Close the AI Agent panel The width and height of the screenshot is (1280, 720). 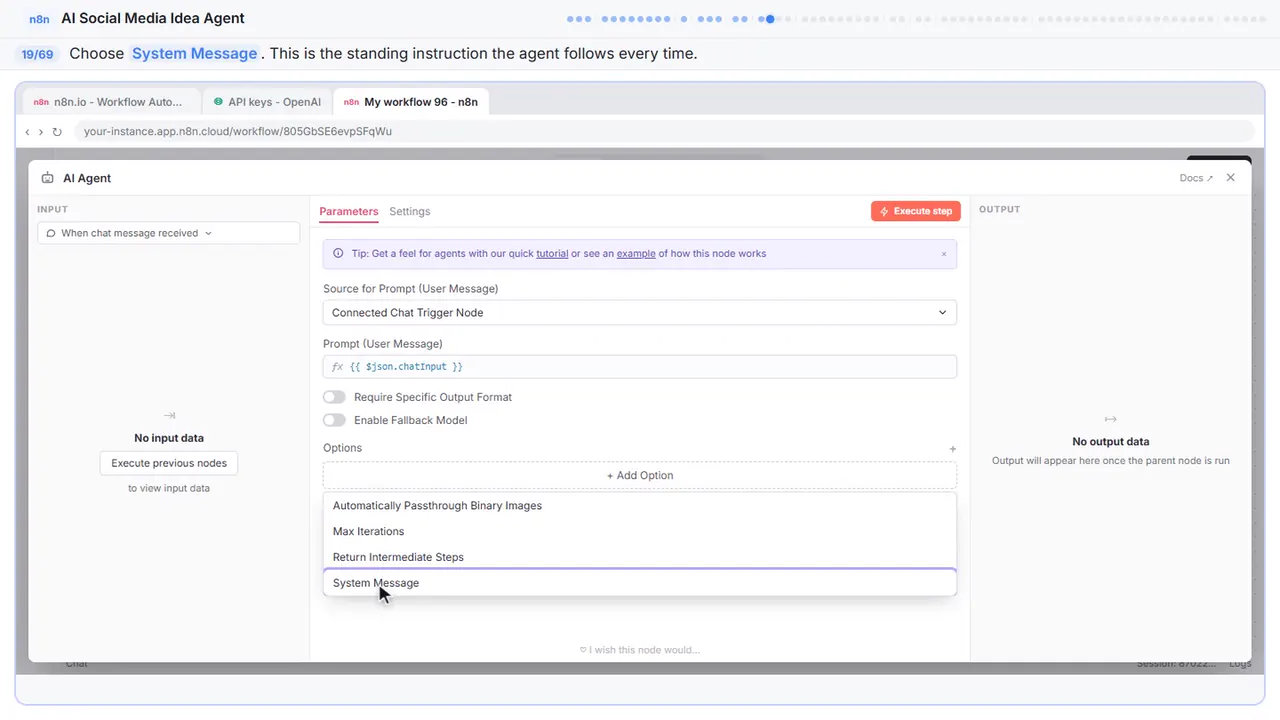click(1230, 178)
